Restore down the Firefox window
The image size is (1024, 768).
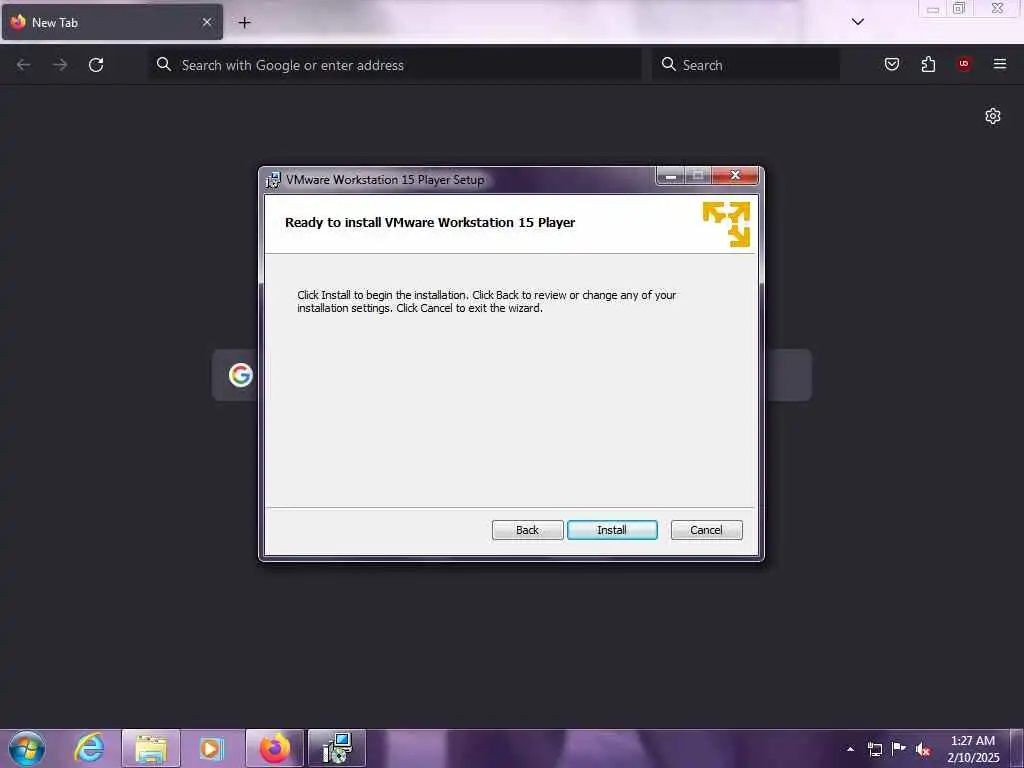click(x=959, y=8)
